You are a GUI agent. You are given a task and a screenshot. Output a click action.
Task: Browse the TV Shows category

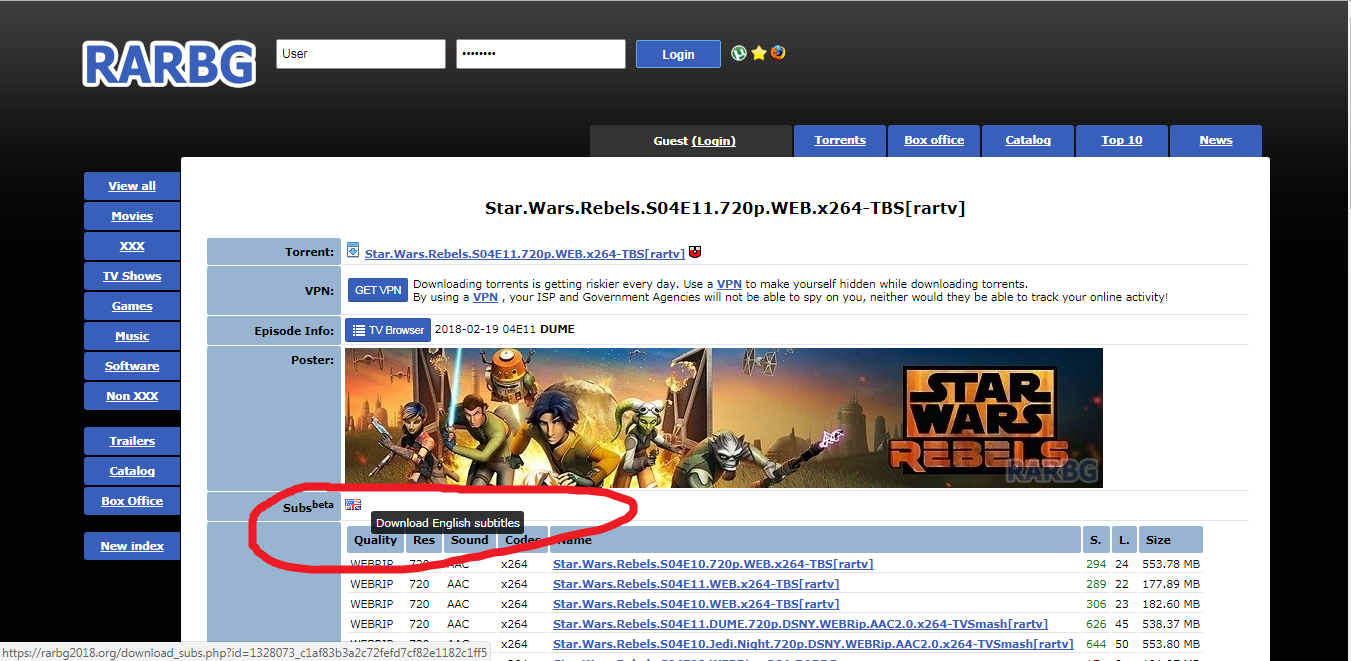click(132, 276)
